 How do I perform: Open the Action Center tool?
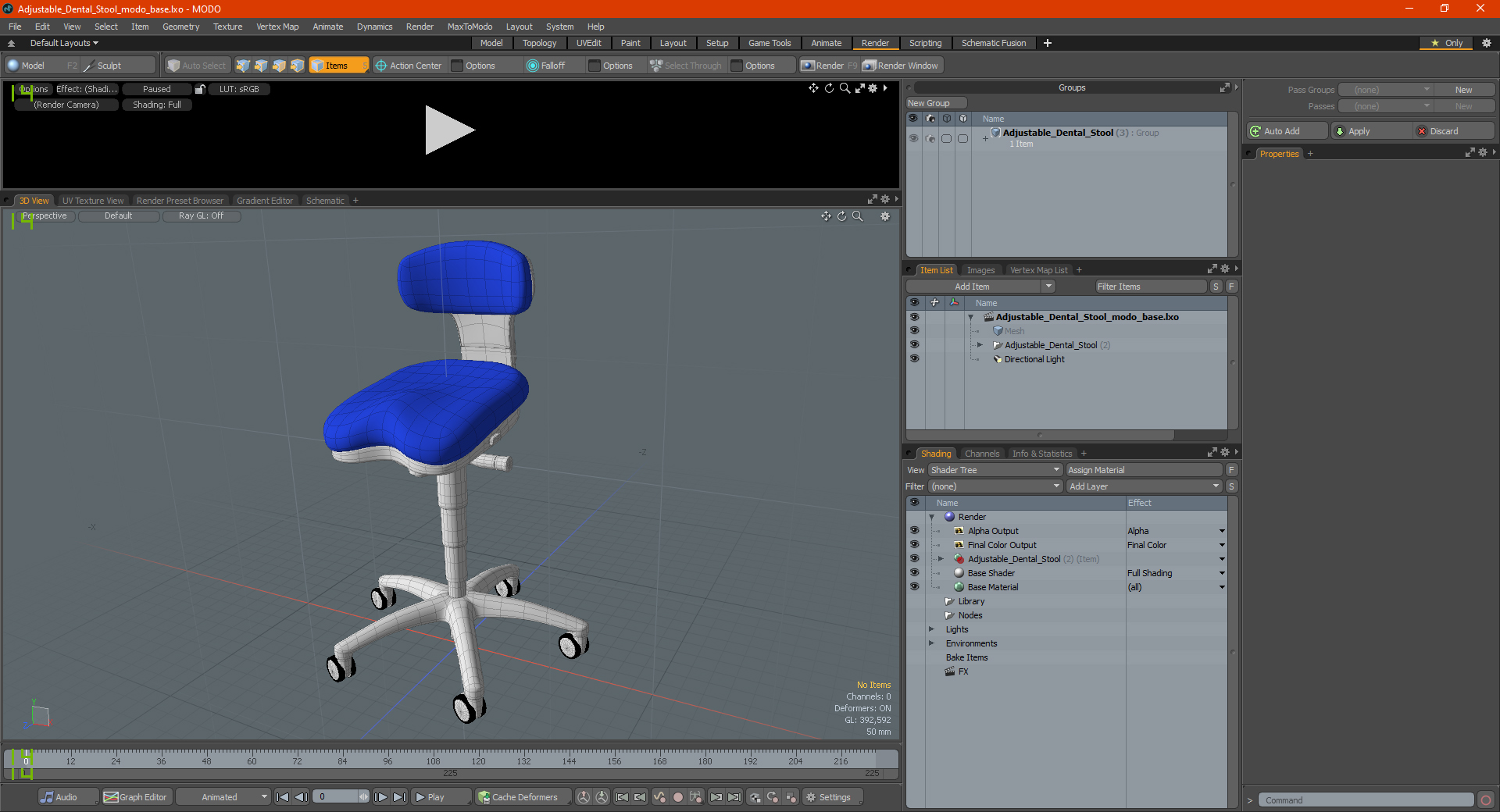click(409, 66)
